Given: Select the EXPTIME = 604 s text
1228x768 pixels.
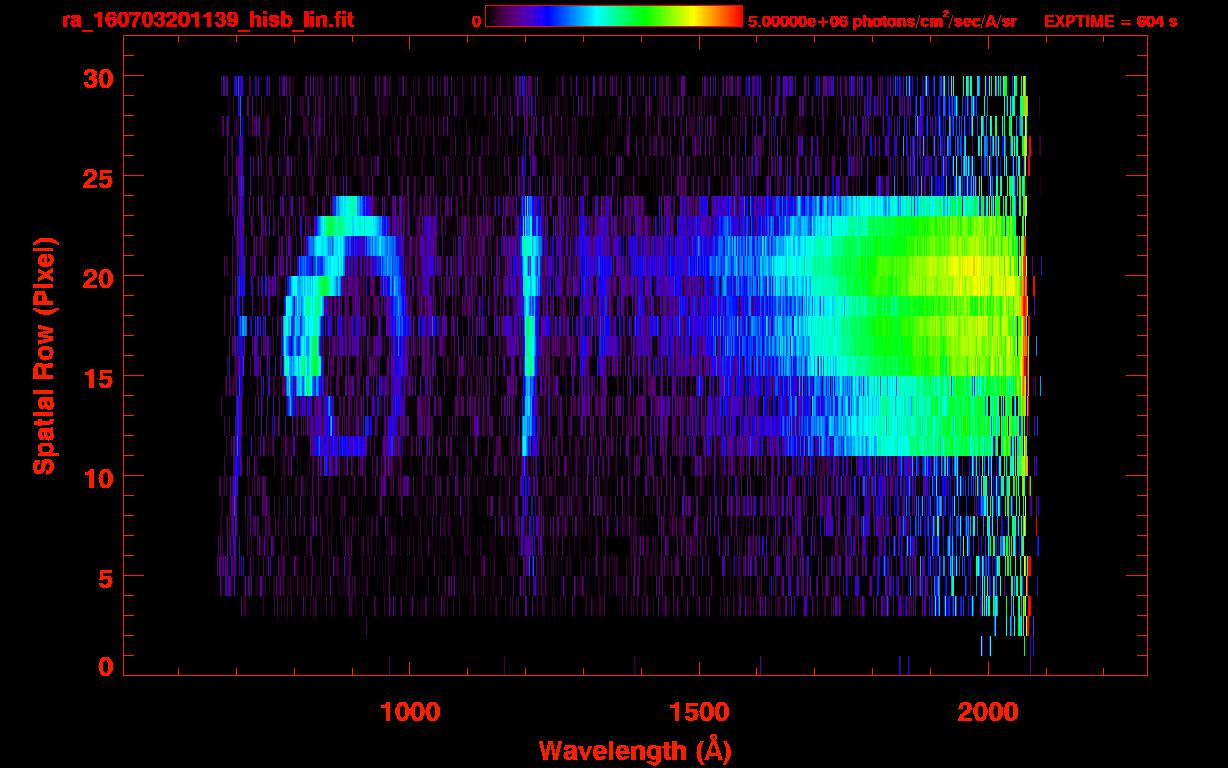Looking at the screenshot, I should tap(1110, 21).
